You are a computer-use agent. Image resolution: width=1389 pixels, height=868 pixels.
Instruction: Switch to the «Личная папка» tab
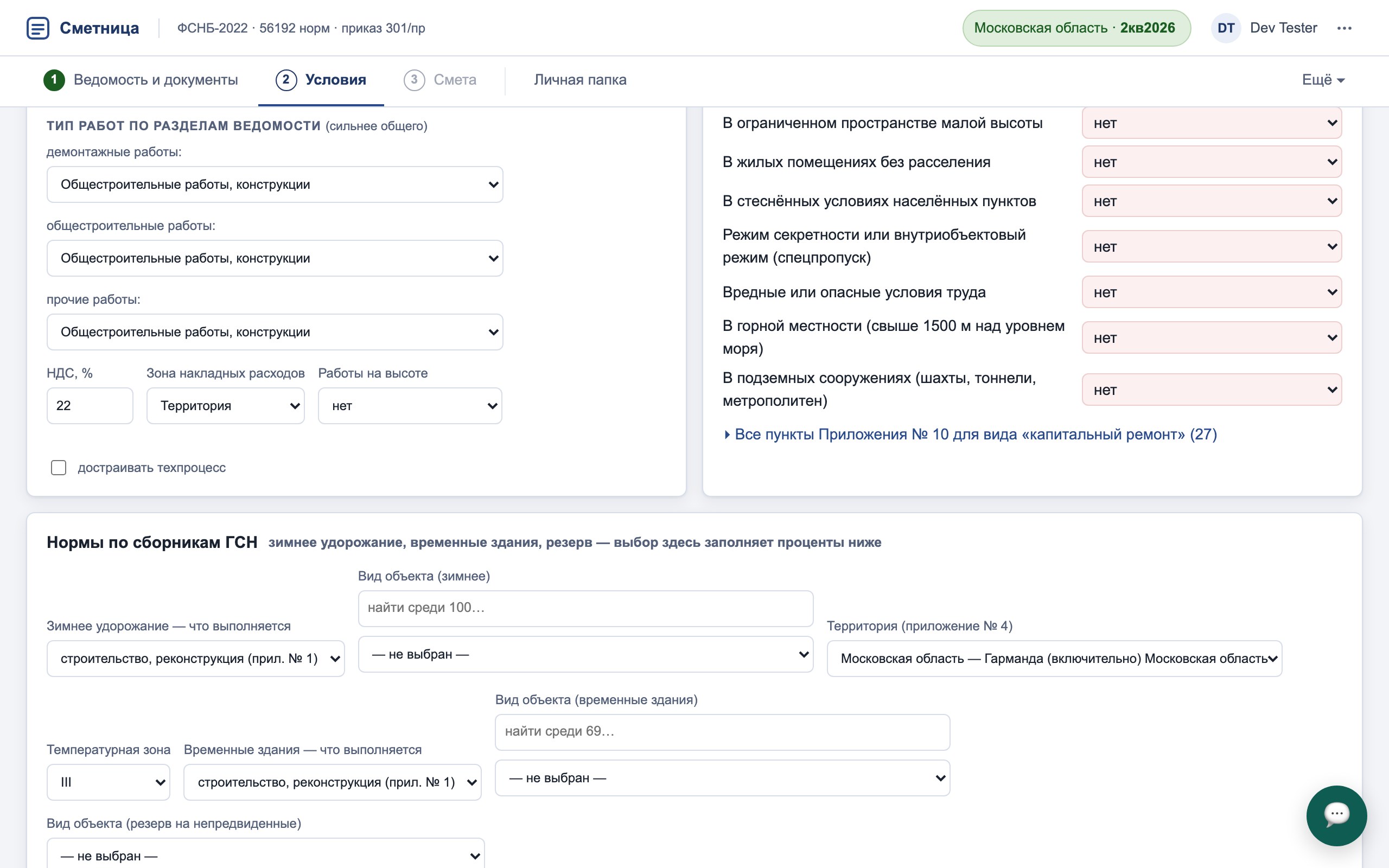[579, 80]
